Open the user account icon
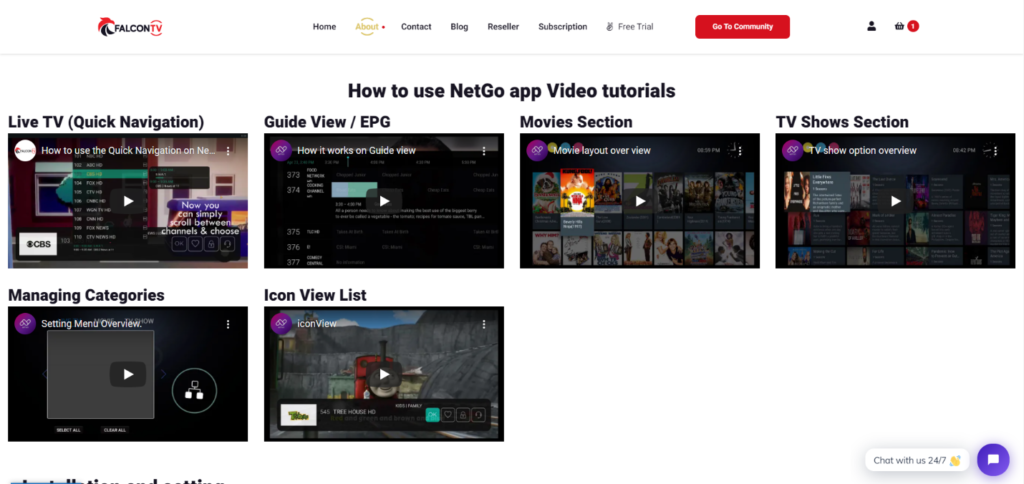Viewport: 1024px width, 484px height. point(871,26)
